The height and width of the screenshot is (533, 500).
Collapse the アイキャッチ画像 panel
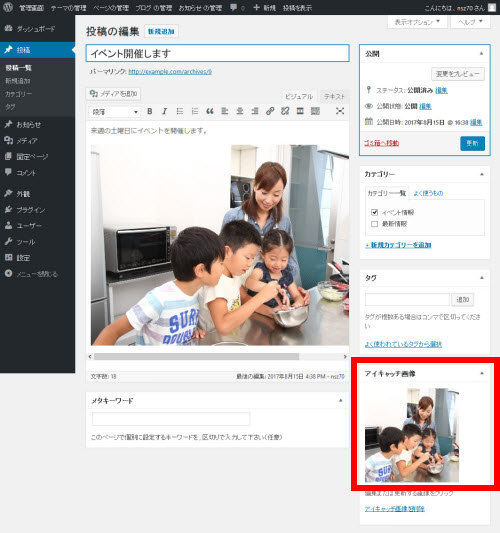(x=482, y=373)
